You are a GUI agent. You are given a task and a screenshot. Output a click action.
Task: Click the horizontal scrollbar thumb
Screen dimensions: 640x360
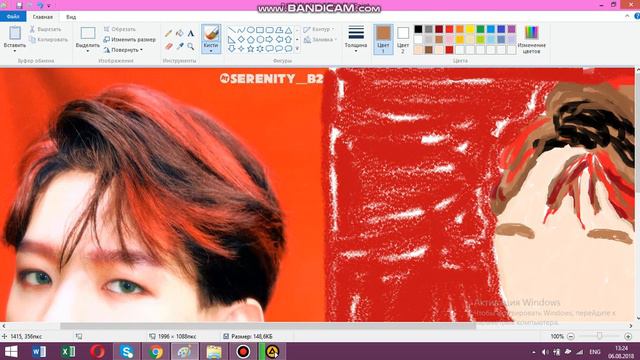[x=268, y=326]
